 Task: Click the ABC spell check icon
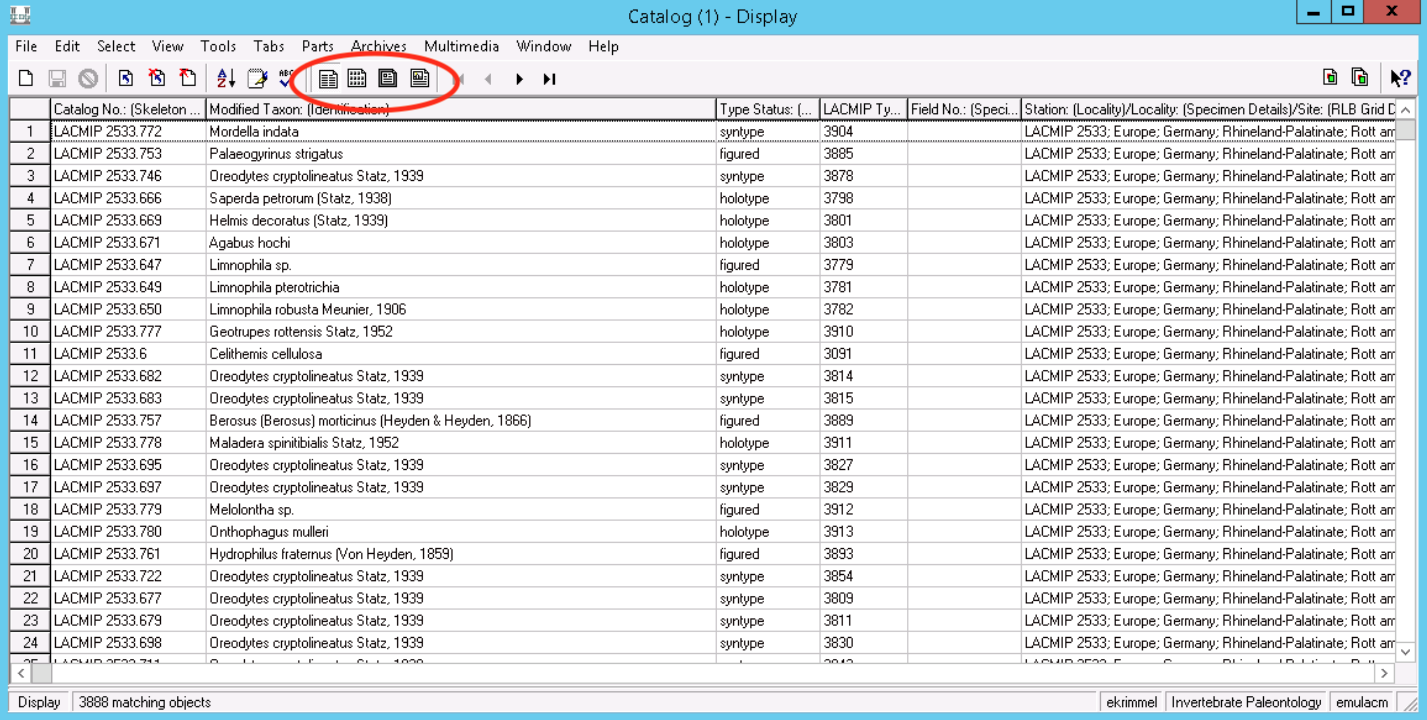[287, 78]
